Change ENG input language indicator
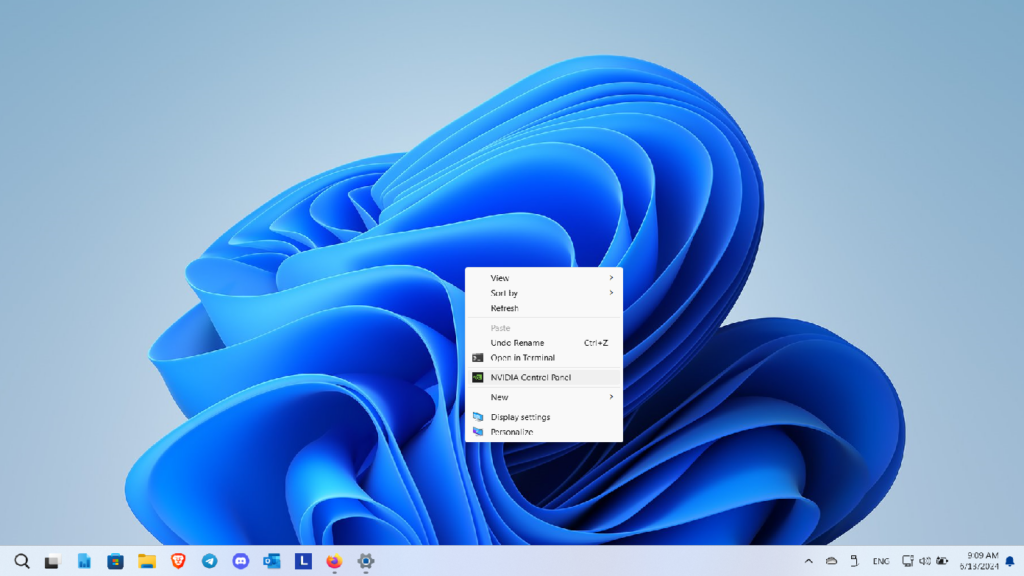Screen dimensions: 1024x576 (x=881, y=561)
